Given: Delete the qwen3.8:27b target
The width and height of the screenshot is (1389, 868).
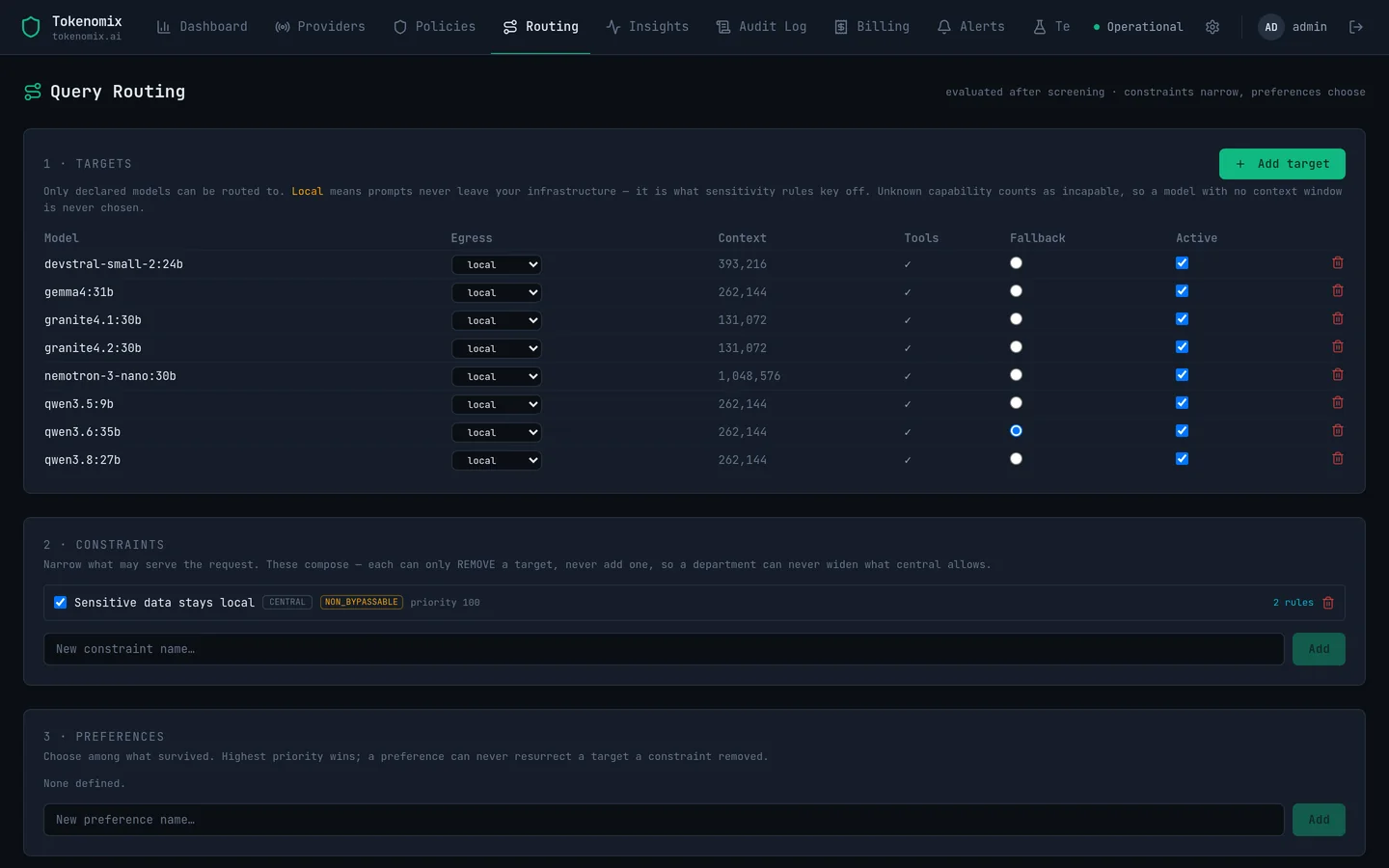Looking at the screenshot, I should point(1338,458).
